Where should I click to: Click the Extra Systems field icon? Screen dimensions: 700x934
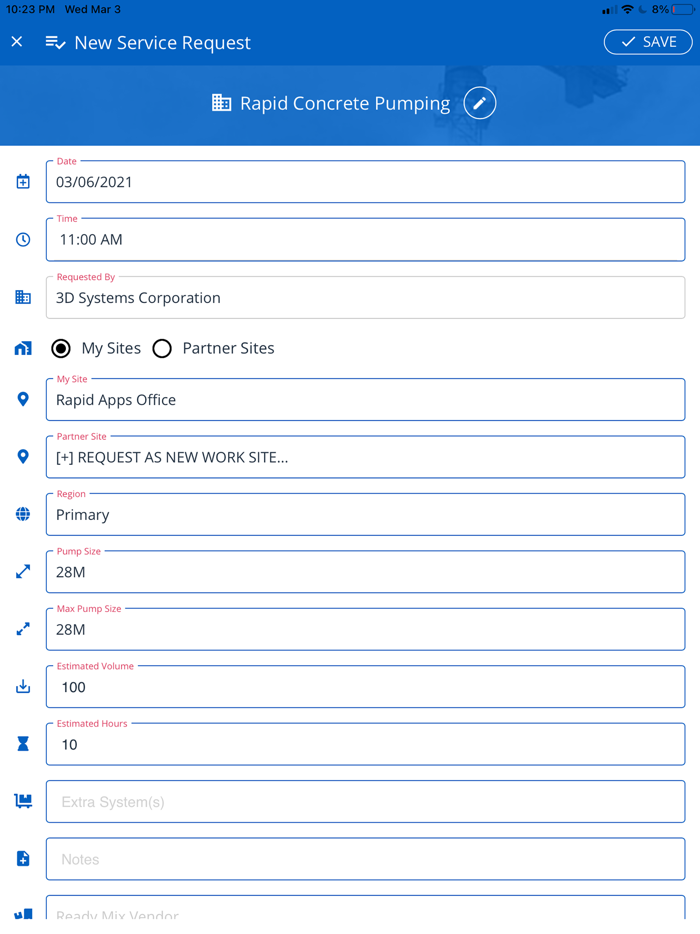(x=22, y=801)
